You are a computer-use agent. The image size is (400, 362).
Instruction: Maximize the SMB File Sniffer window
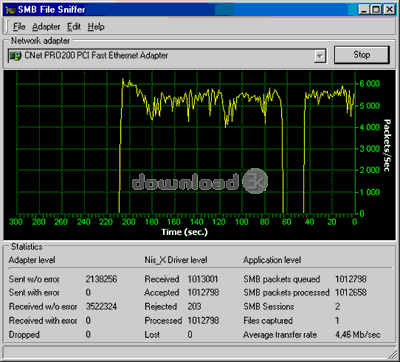(376, 10)
